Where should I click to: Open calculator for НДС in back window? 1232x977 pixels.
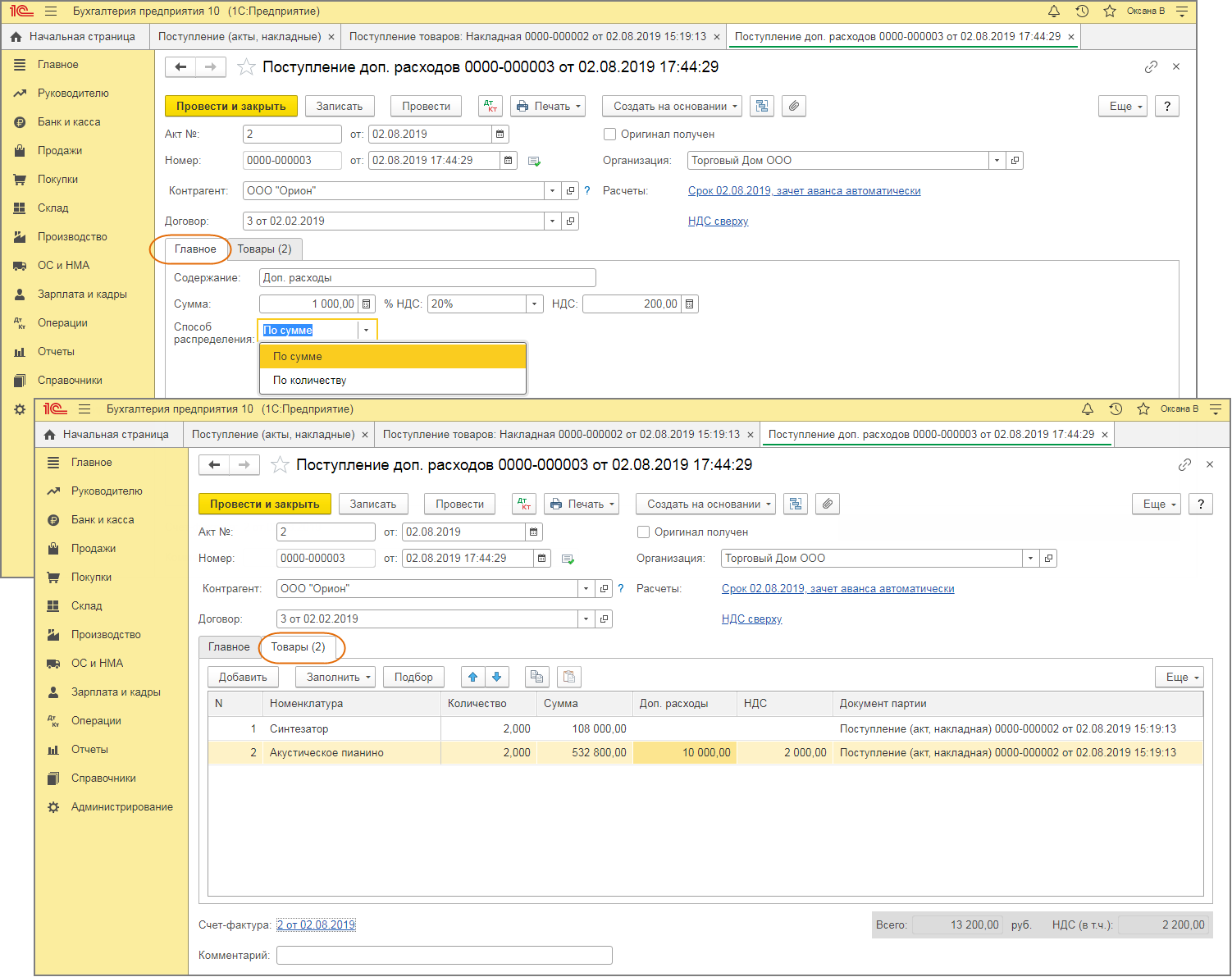pyautogui.click(x=690, y=304)
